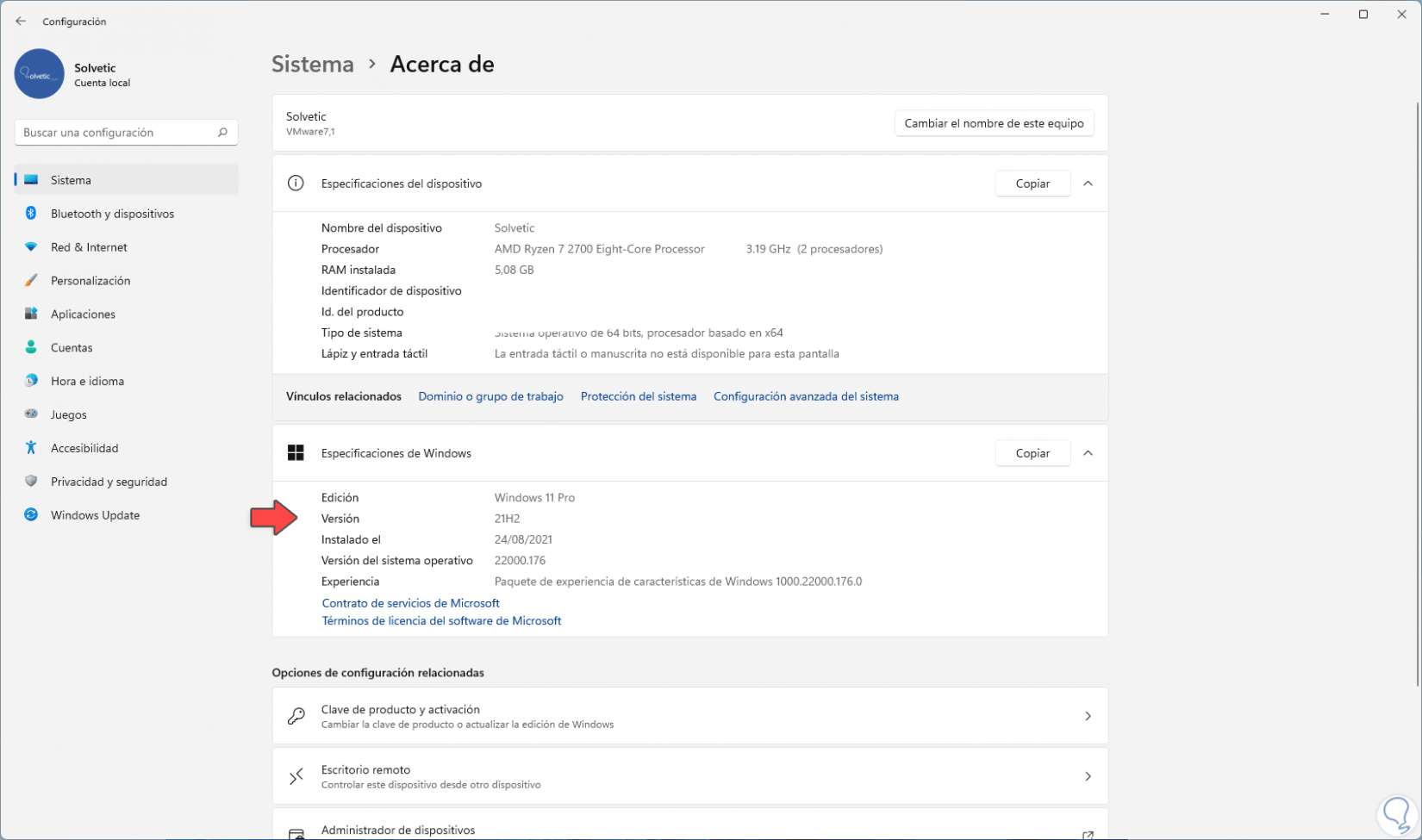Screen dimensions: 1422x840
Task: Collapse Especificaciones de Windows section
Action: click(x=1088, y=453)
